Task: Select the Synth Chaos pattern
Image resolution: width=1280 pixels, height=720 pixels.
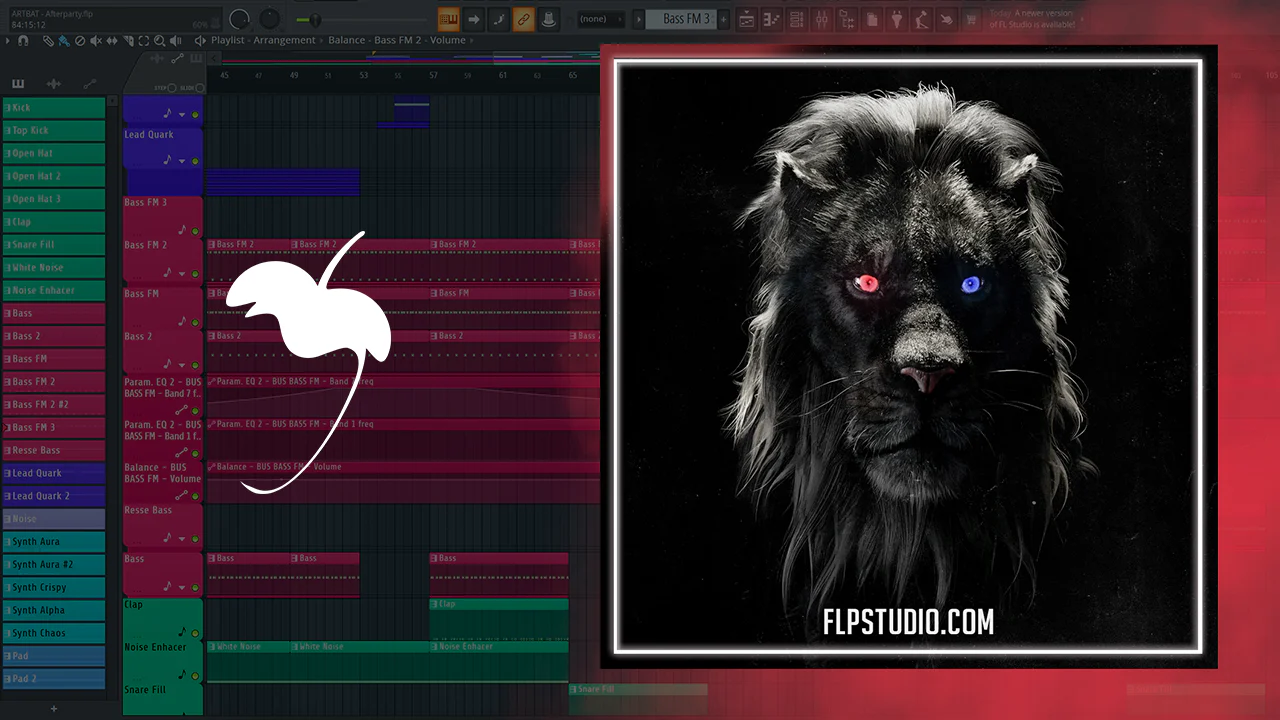Action: (x=54, y=633)
